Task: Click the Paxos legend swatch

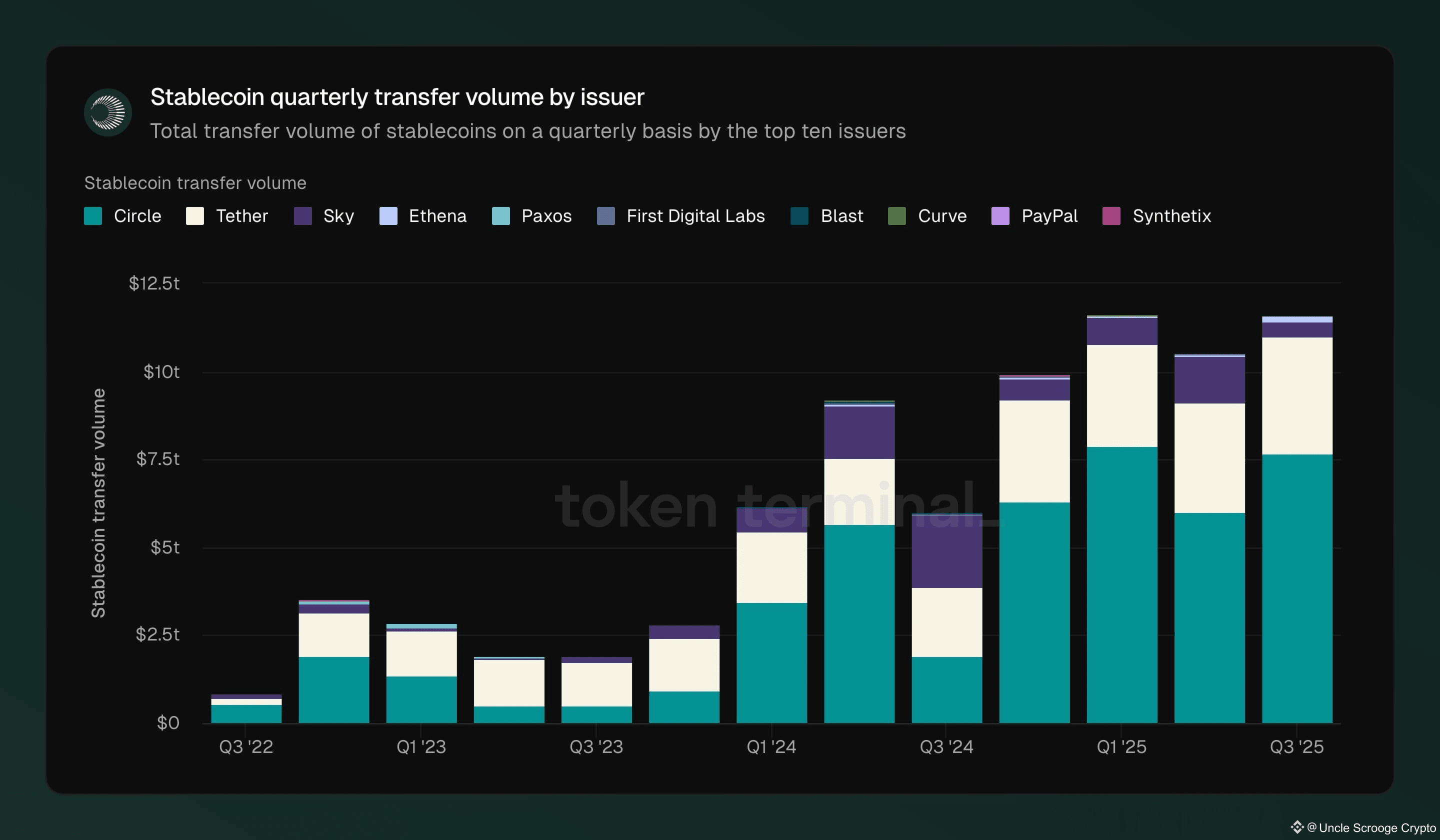Action: coord(501,216)
